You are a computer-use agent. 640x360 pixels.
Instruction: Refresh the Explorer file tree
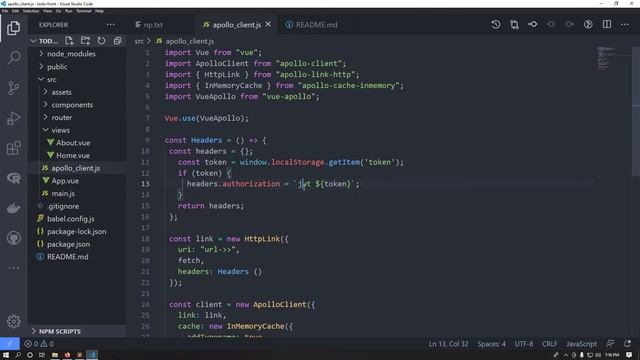[x=101, y=41]
